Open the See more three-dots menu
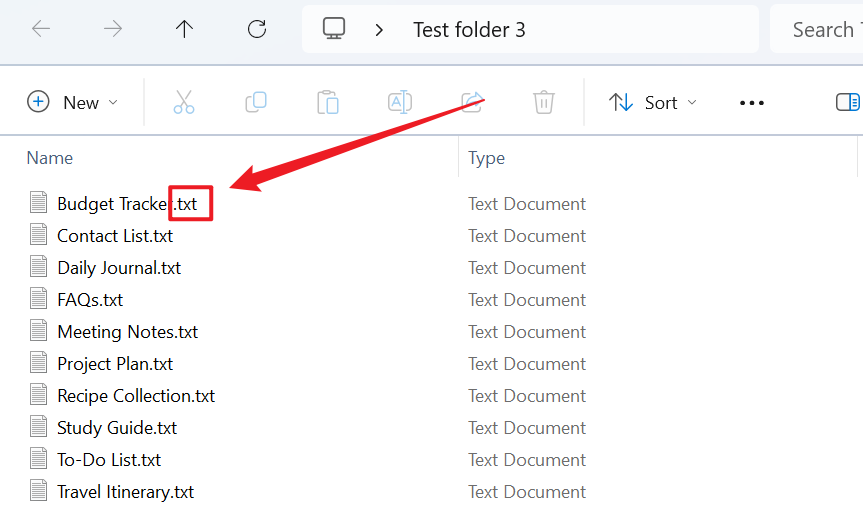Viewport: 863px width, 521px height. click(x=751, y=102)
